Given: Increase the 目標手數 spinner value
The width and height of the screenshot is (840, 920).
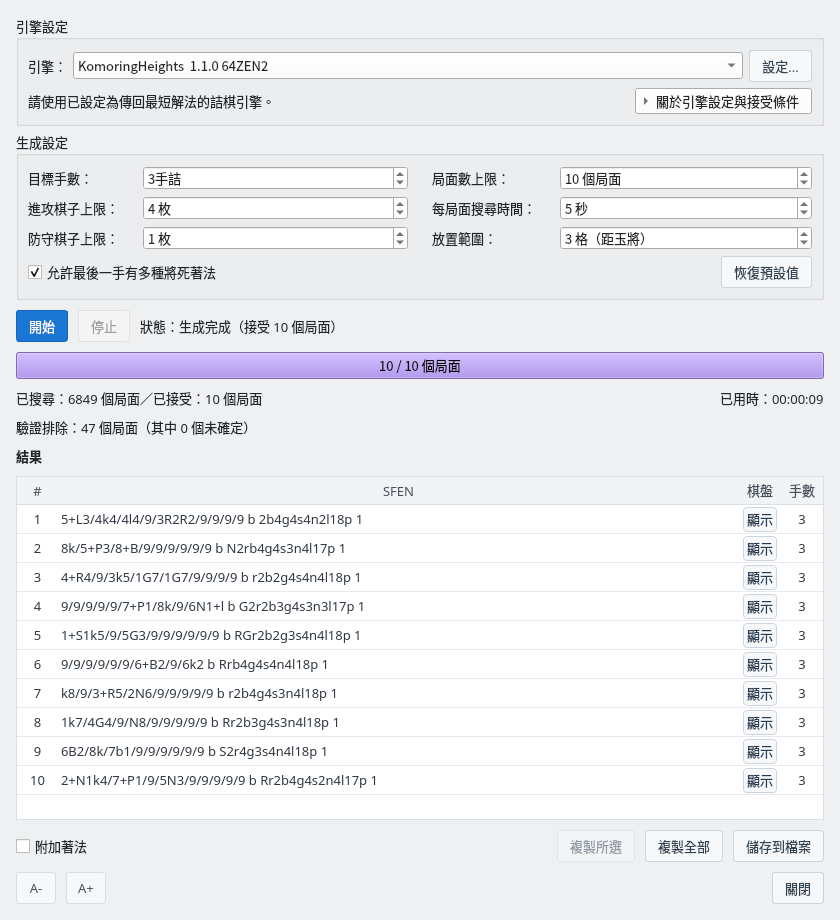Looking at the screenshot, I should click(x=400, y=174).
